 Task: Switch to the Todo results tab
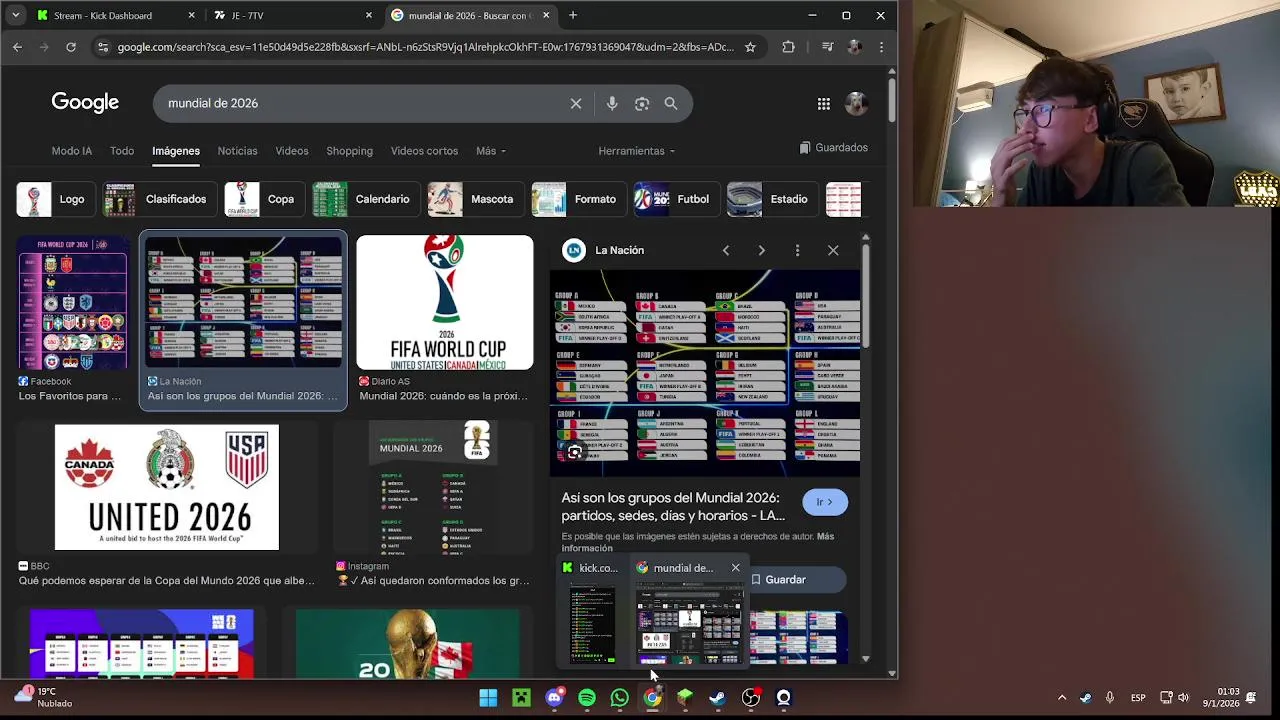[x=122, y=151]
